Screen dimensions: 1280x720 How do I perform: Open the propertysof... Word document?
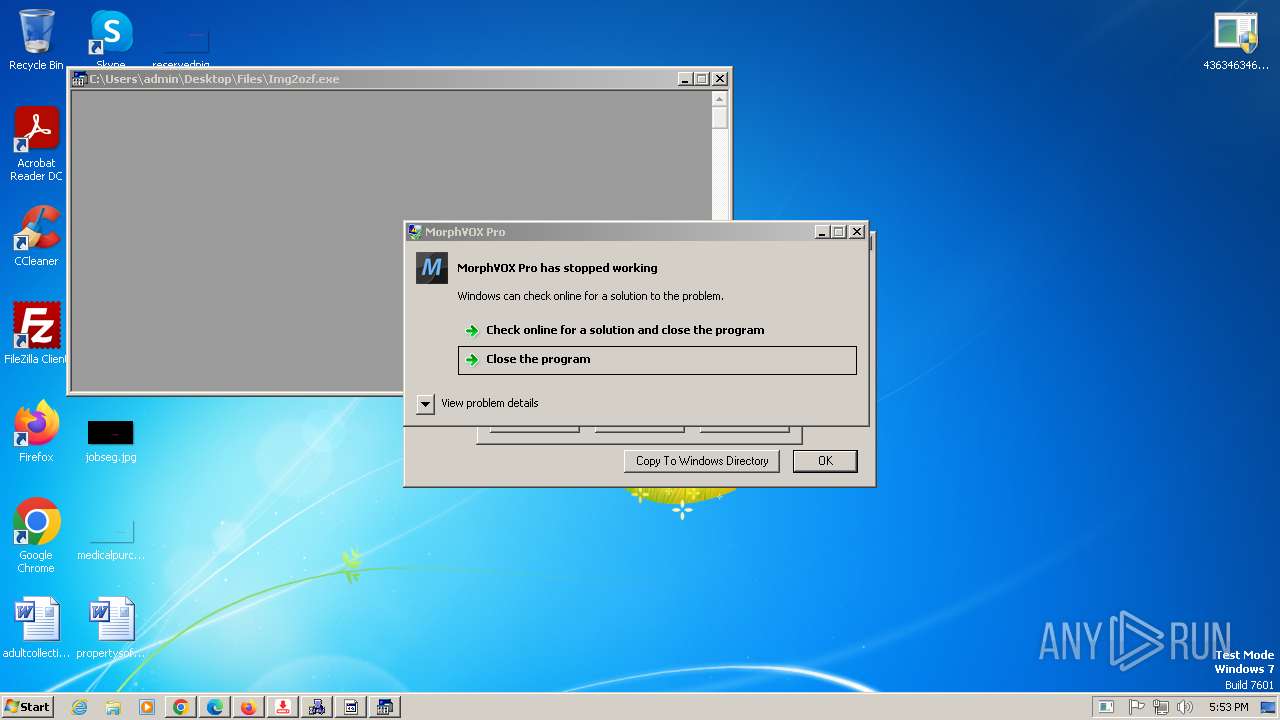pyautogui.click(x=111, y=628)
